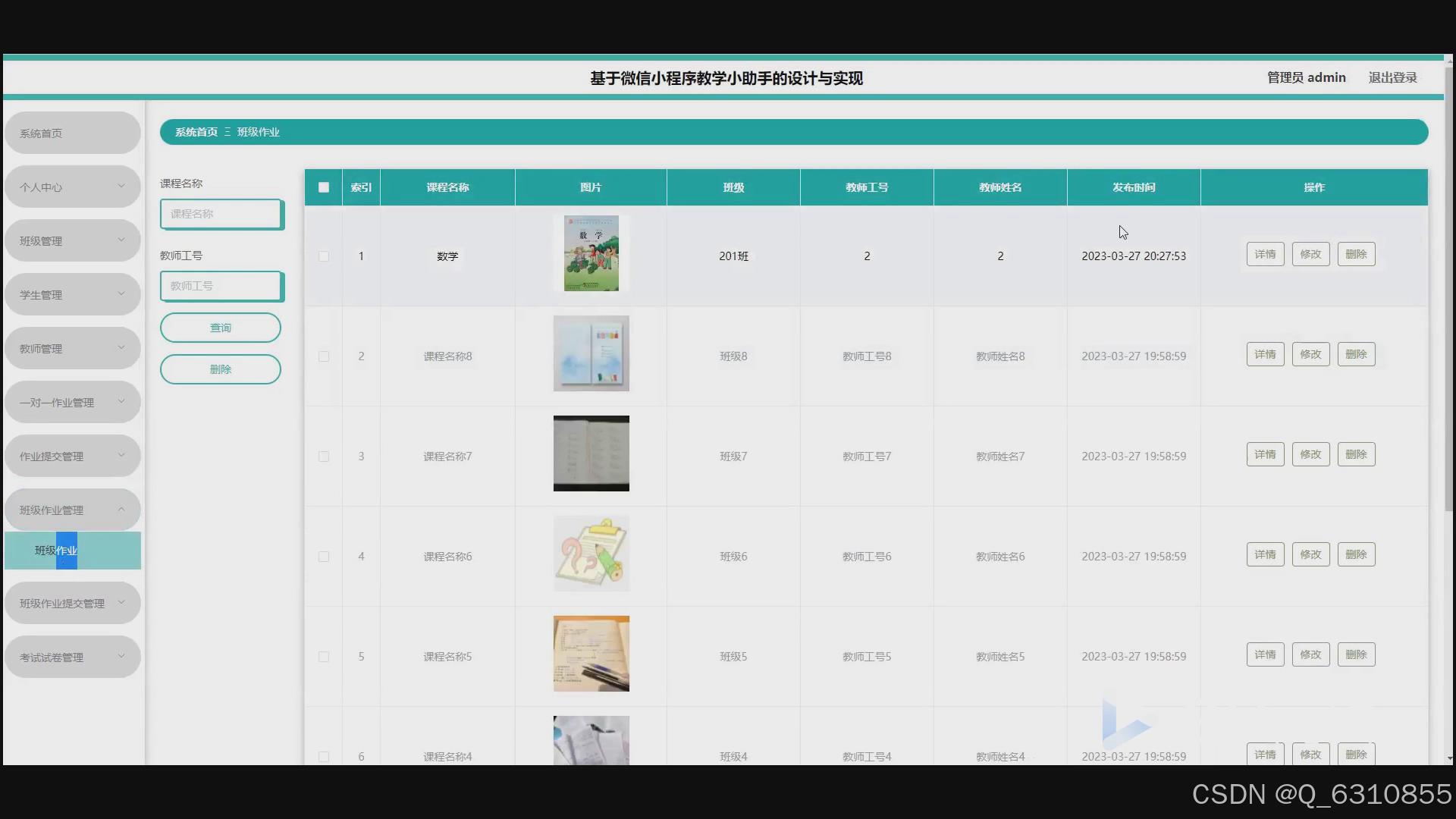Viewport: 1456px width, 819px height.
Task: Click 退出登录 to log out
Action: (1392, 77)
